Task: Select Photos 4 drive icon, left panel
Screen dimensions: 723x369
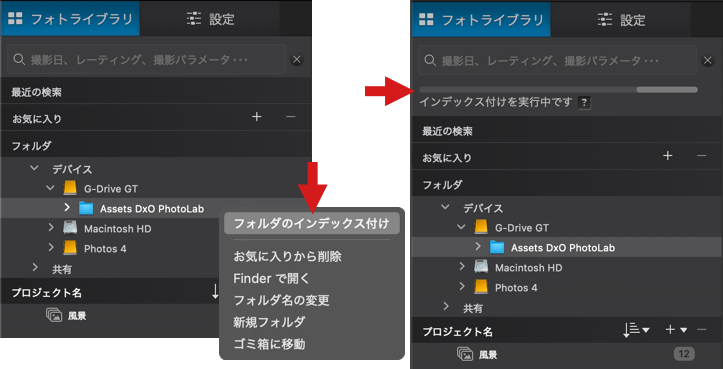Action: pyautogui.click(x=70, y=248)
